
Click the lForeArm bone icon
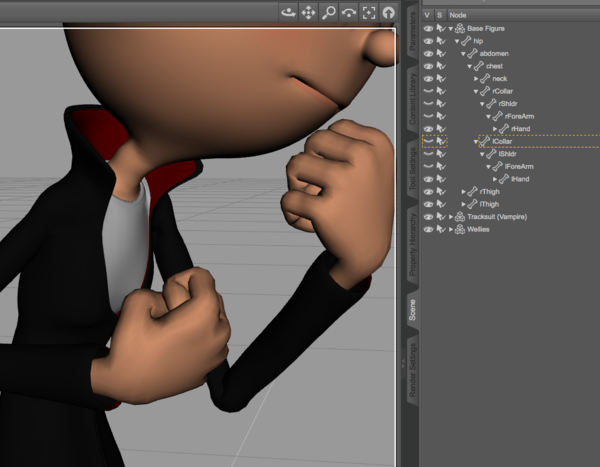[497, 167]
